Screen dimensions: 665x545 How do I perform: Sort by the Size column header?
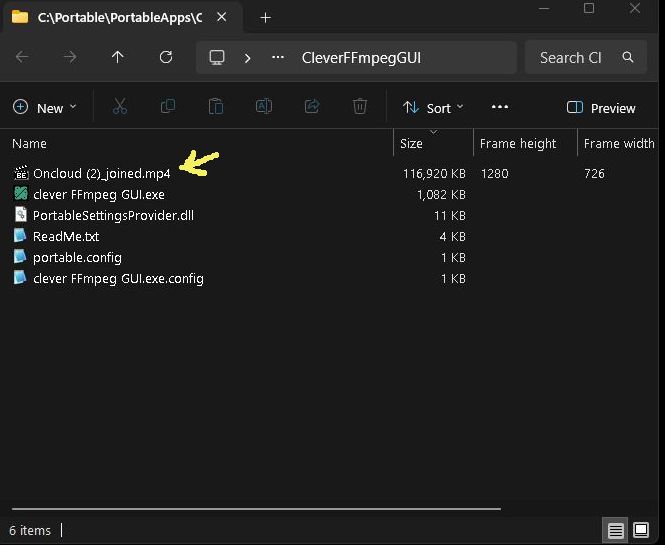pos(411,143)
